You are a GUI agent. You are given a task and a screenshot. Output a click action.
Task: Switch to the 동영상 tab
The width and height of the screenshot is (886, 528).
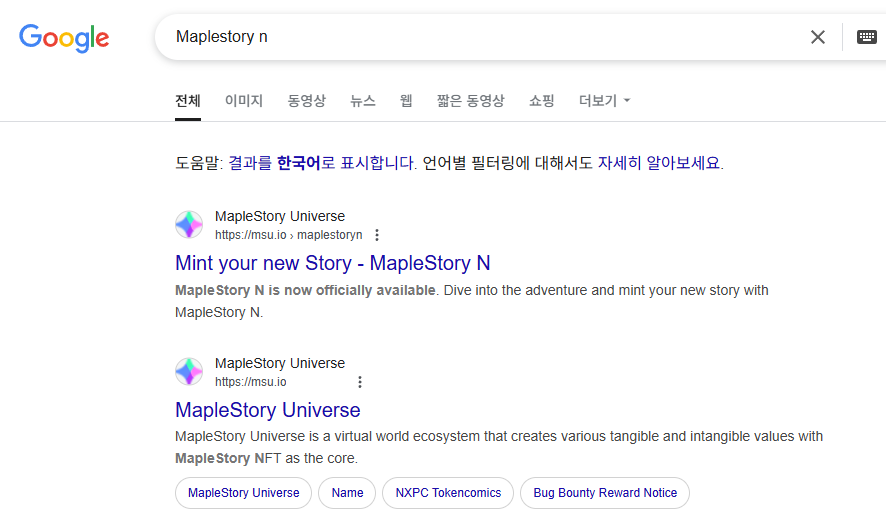click(x=306, y=101)
